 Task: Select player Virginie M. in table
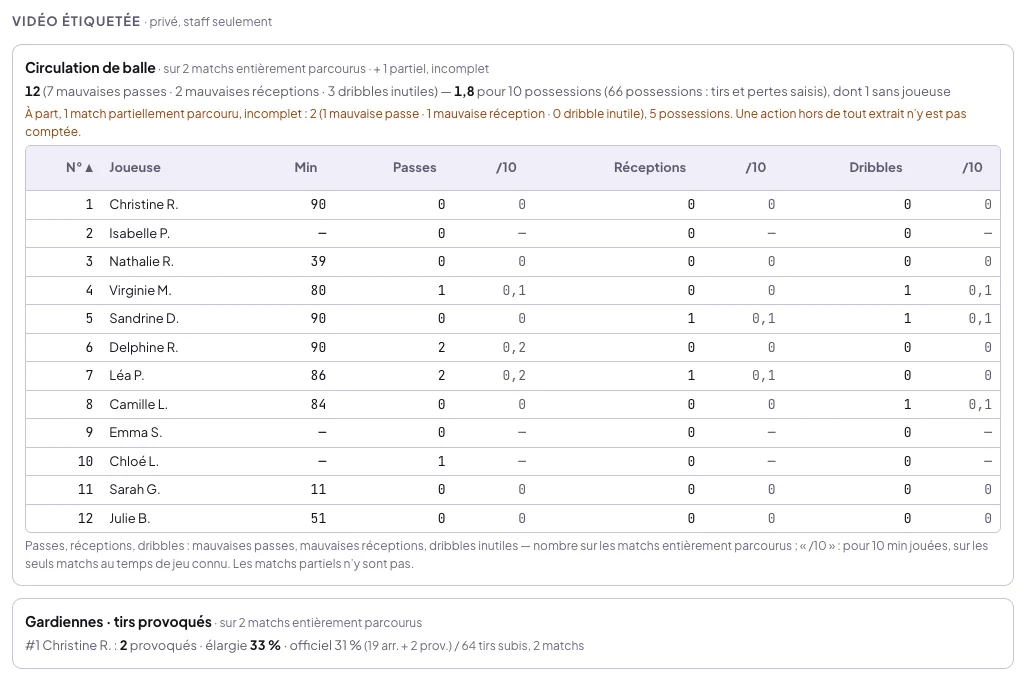tap(513, 291)
